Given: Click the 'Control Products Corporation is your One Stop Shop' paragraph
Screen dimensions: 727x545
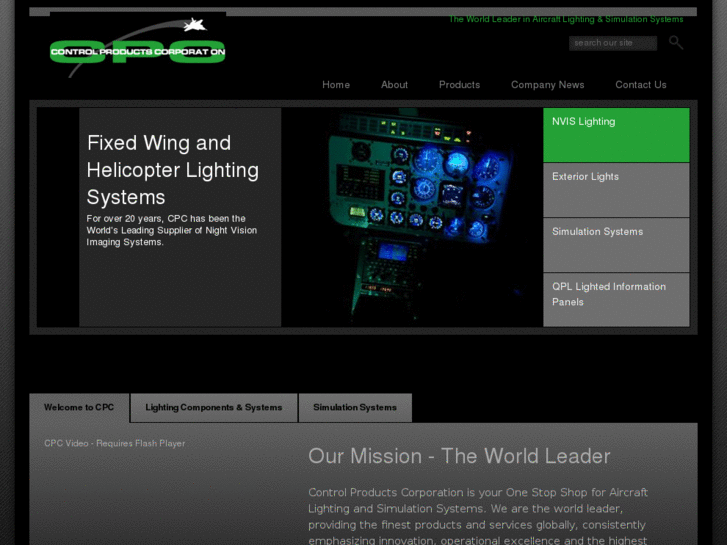Looking at the screenshot, I should pyautogui.click(x=478, y=516).
